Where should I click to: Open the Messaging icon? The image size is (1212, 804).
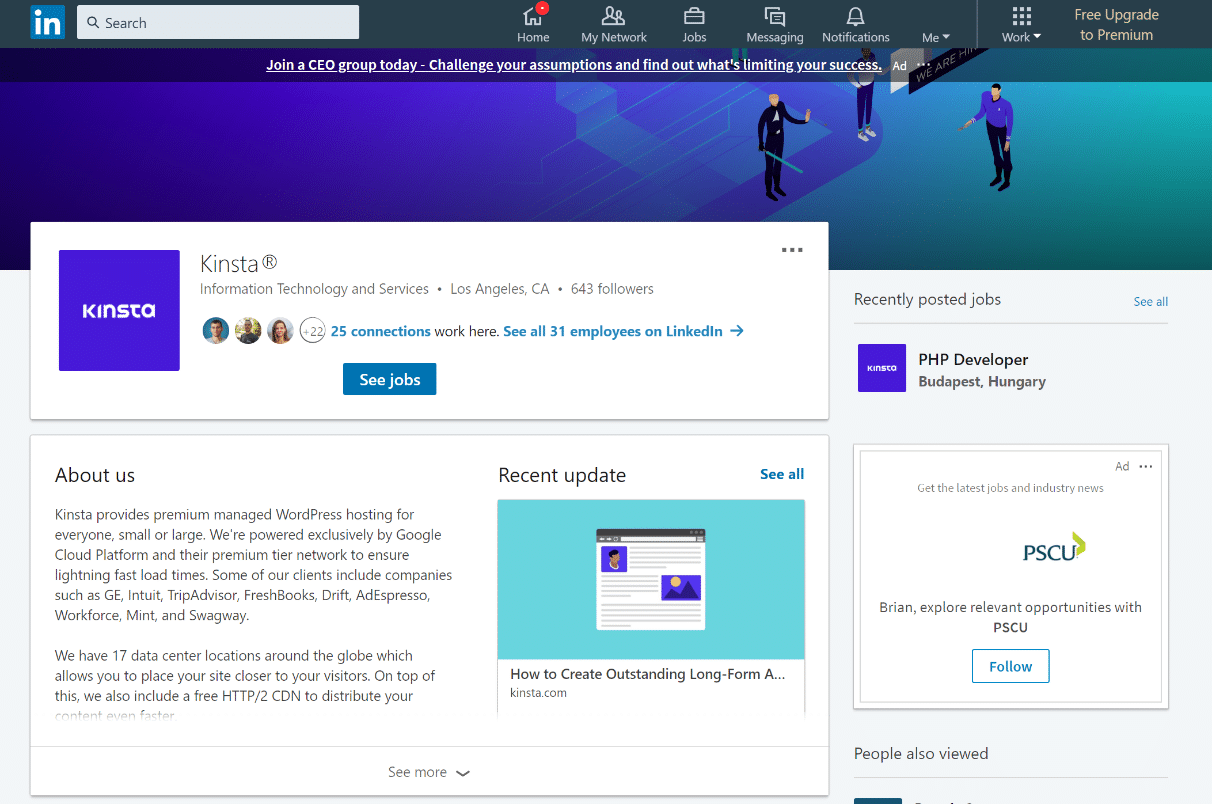coord(774,16)
